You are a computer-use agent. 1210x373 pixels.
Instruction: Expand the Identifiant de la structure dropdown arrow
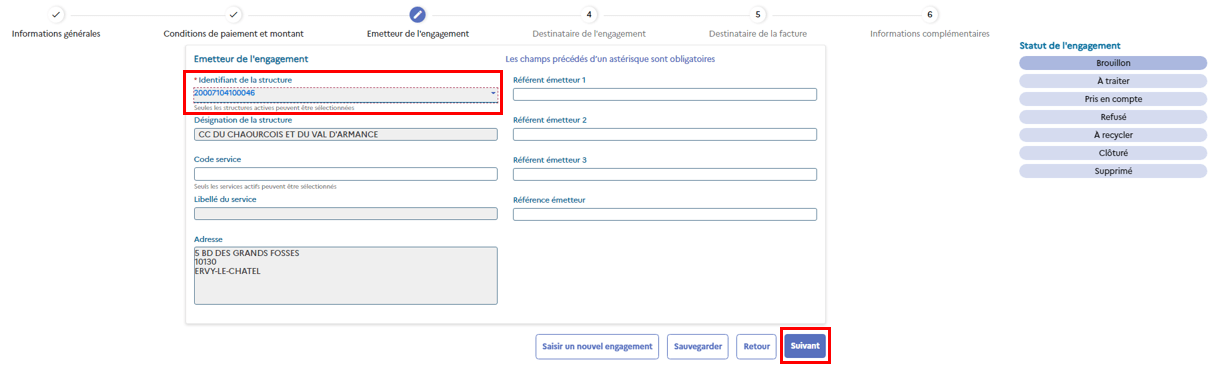point(493,94)
